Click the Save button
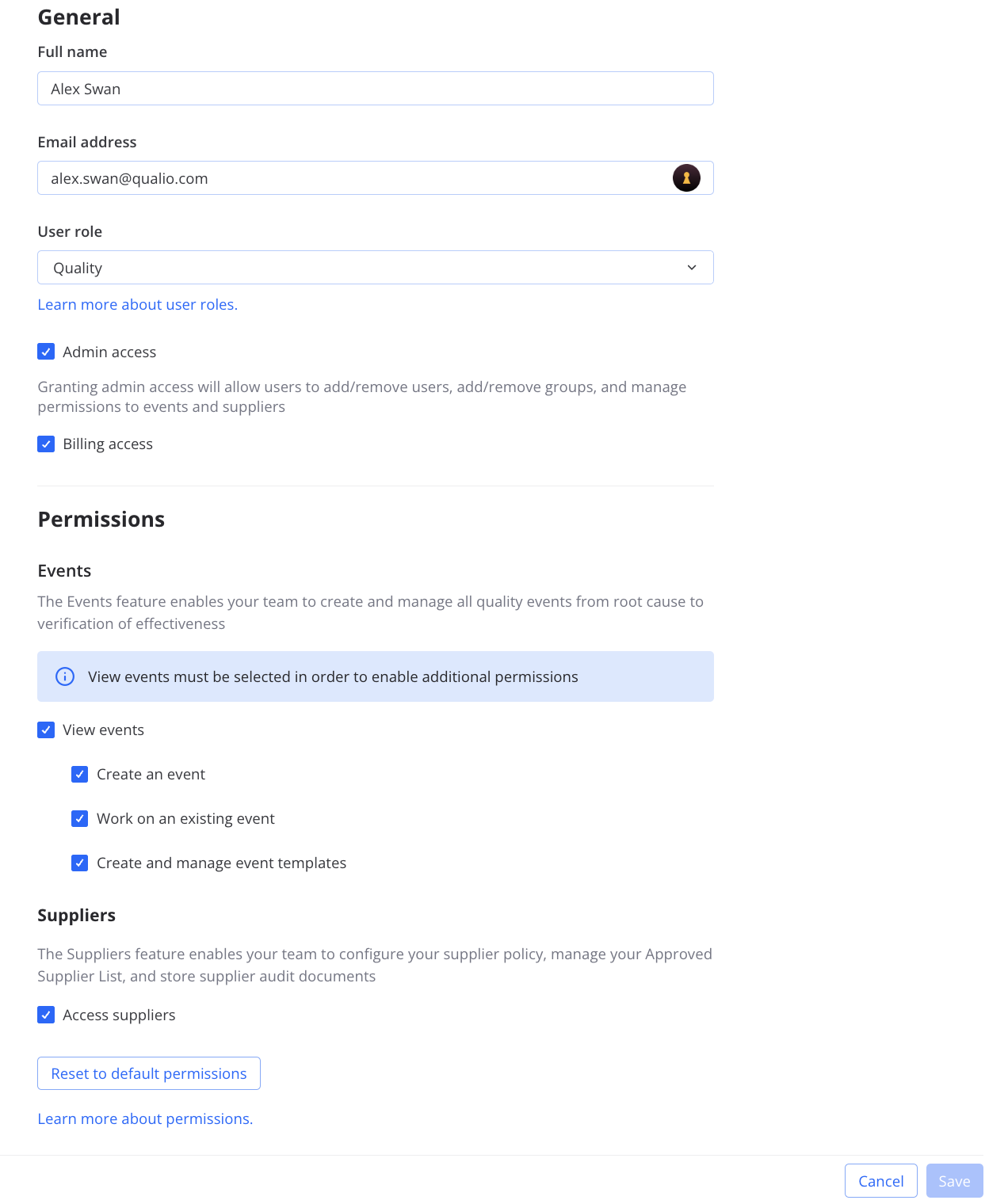 coord(954,1181)
